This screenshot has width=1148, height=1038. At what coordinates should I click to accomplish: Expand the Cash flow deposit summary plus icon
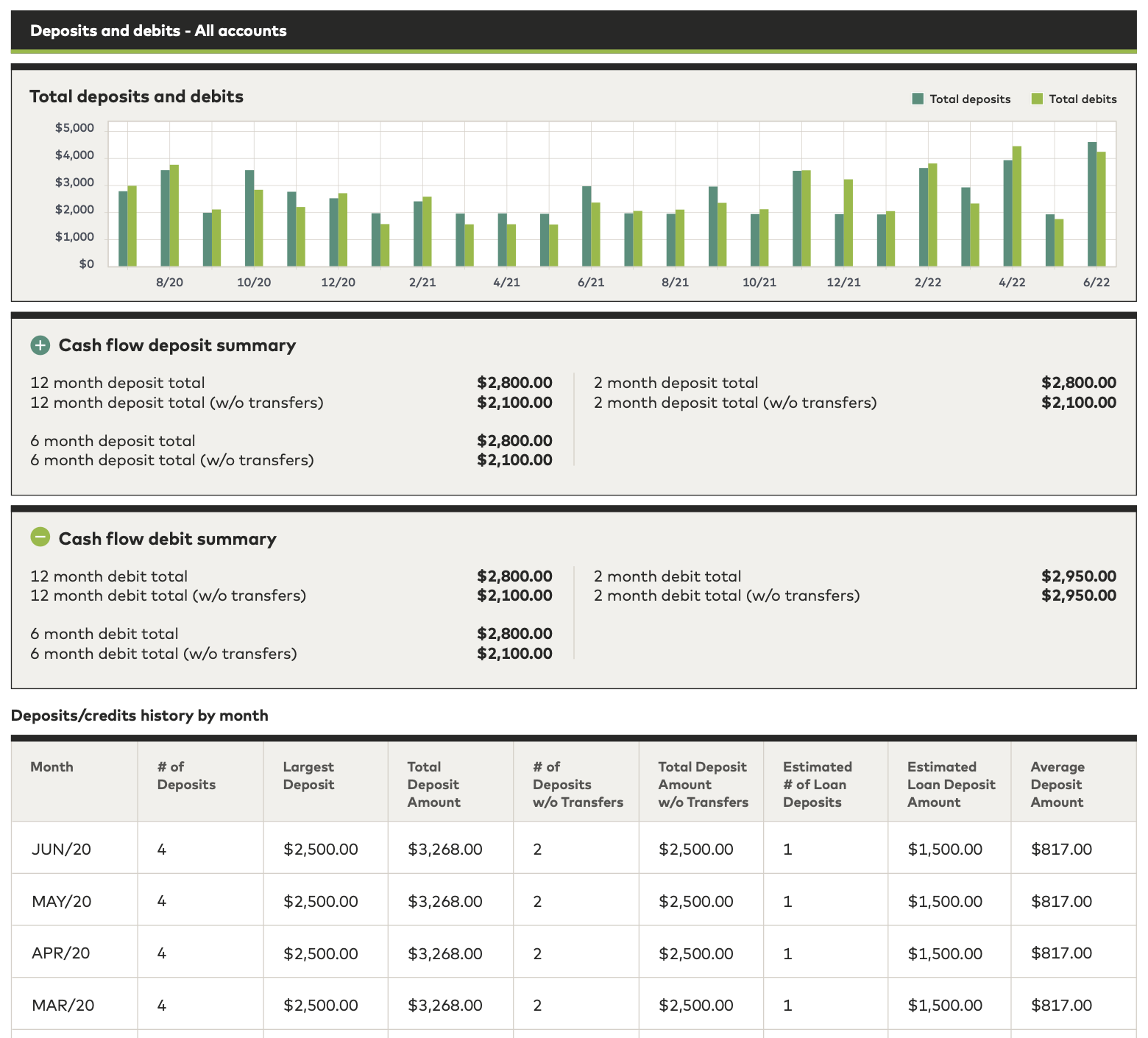point(40,345)
